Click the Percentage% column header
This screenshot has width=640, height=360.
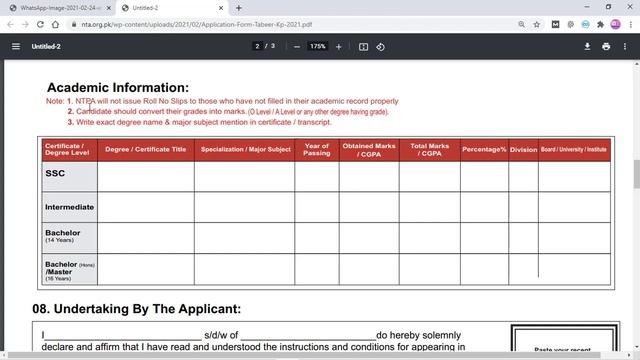pos(484,149)
